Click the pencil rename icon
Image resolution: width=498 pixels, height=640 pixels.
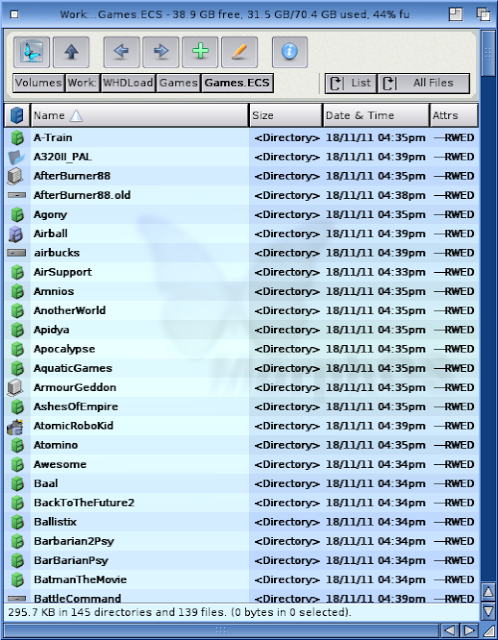click(x=239, y=52)
